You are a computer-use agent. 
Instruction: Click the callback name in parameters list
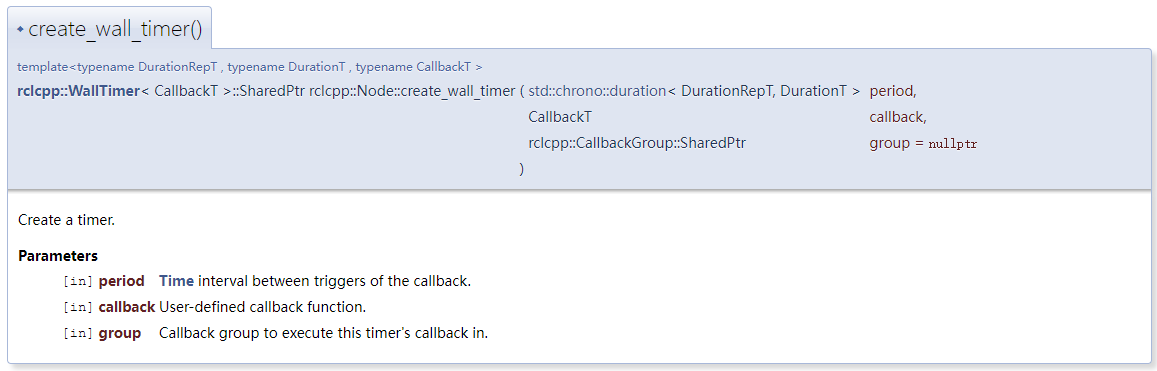(x=126, y=307)
